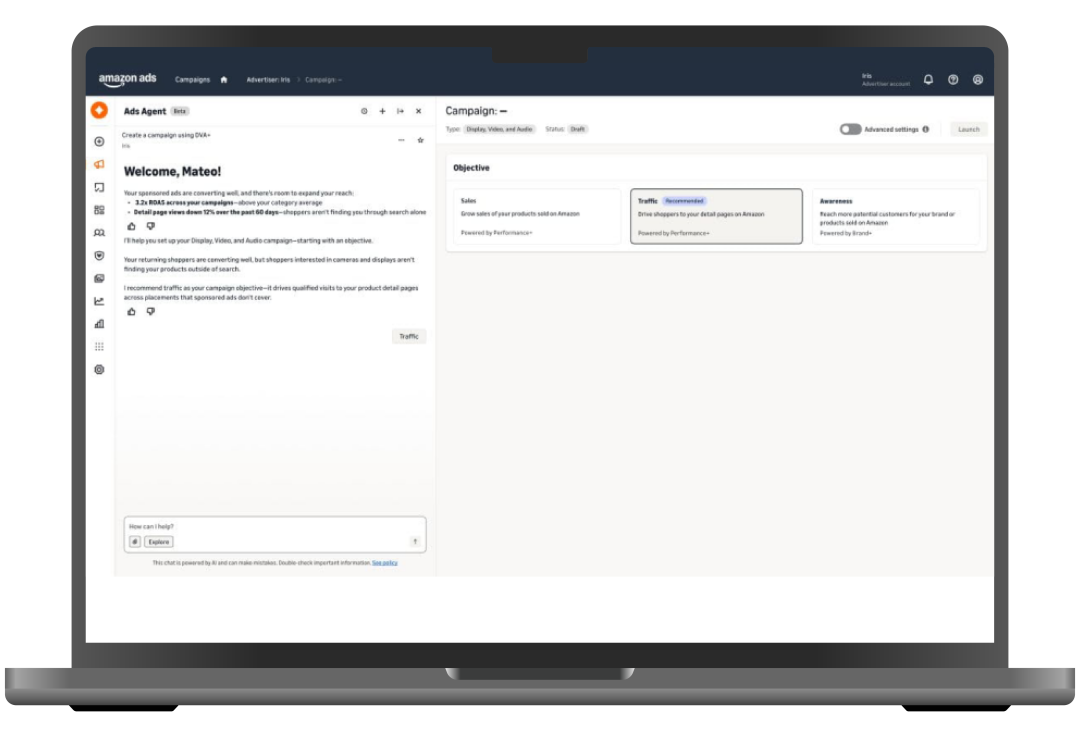
Task: Open the dotted grid apps icon in the sidebar
Action: click(x=99, y=346)
